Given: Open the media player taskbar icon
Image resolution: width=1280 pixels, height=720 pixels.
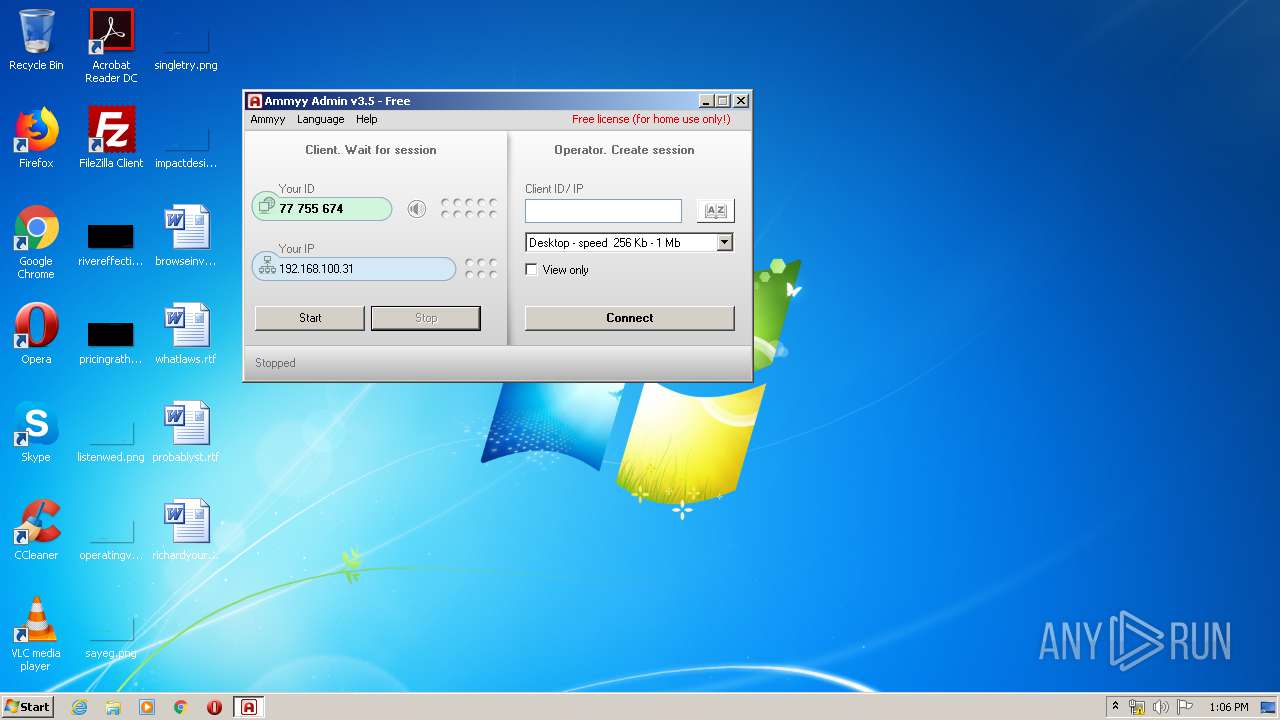Looking at the screenshot, I should click(147, 707).
